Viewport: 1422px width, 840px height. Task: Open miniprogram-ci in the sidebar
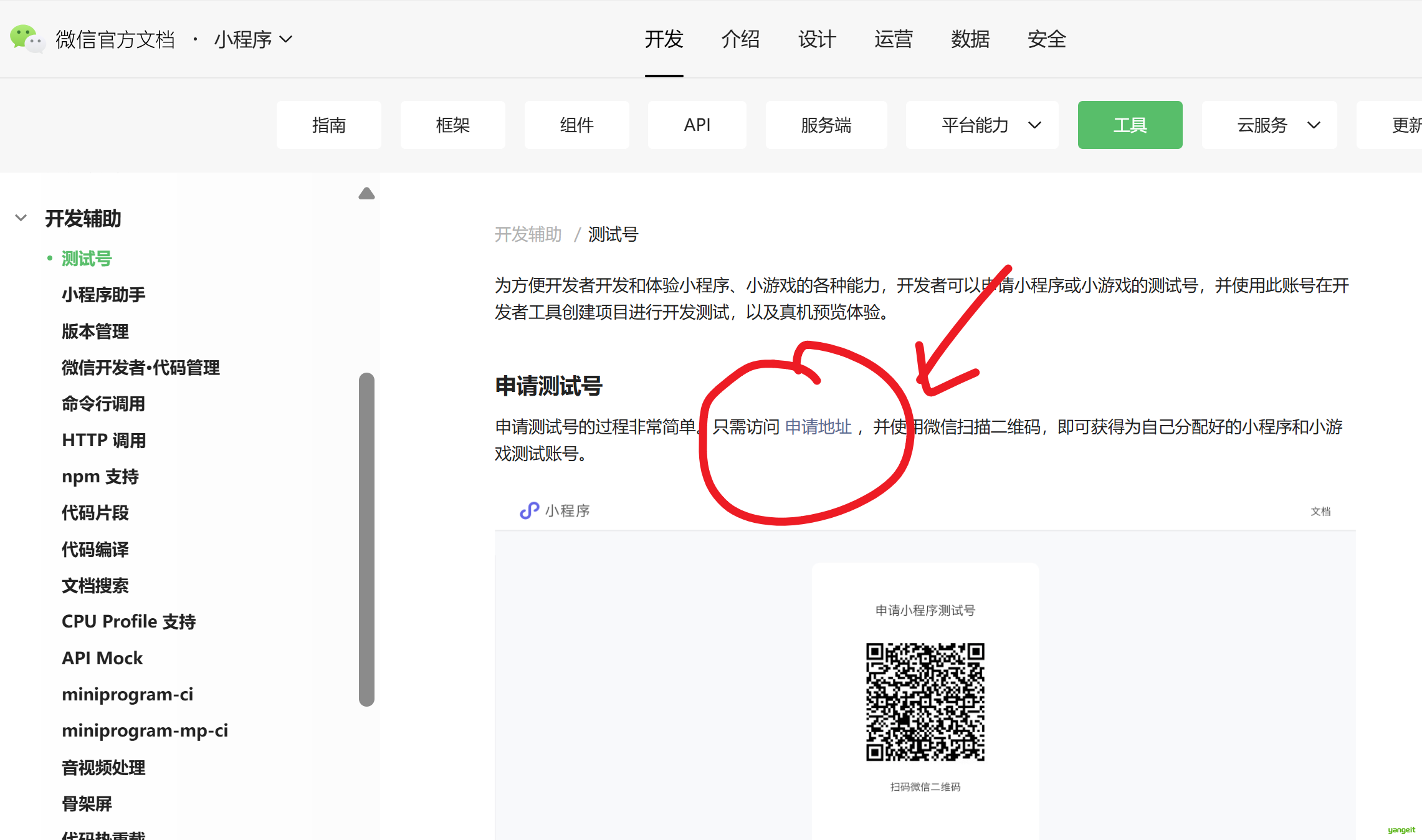pos(128,694)
